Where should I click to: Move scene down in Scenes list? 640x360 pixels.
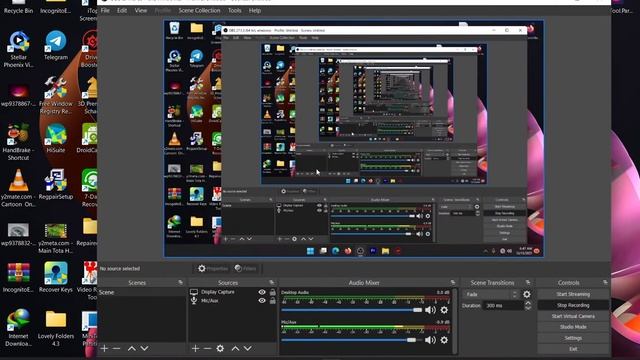click(144, 348)
